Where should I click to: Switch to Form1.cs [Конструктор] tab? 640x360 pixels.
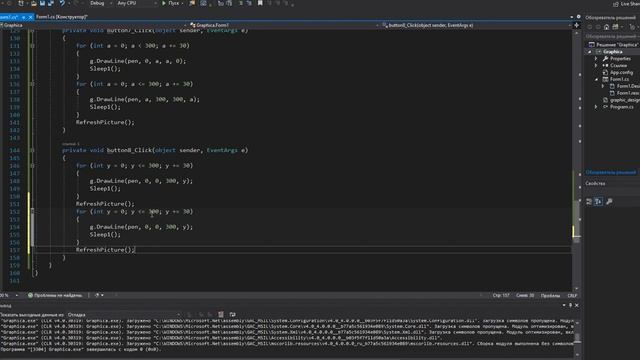pos(62,17)
